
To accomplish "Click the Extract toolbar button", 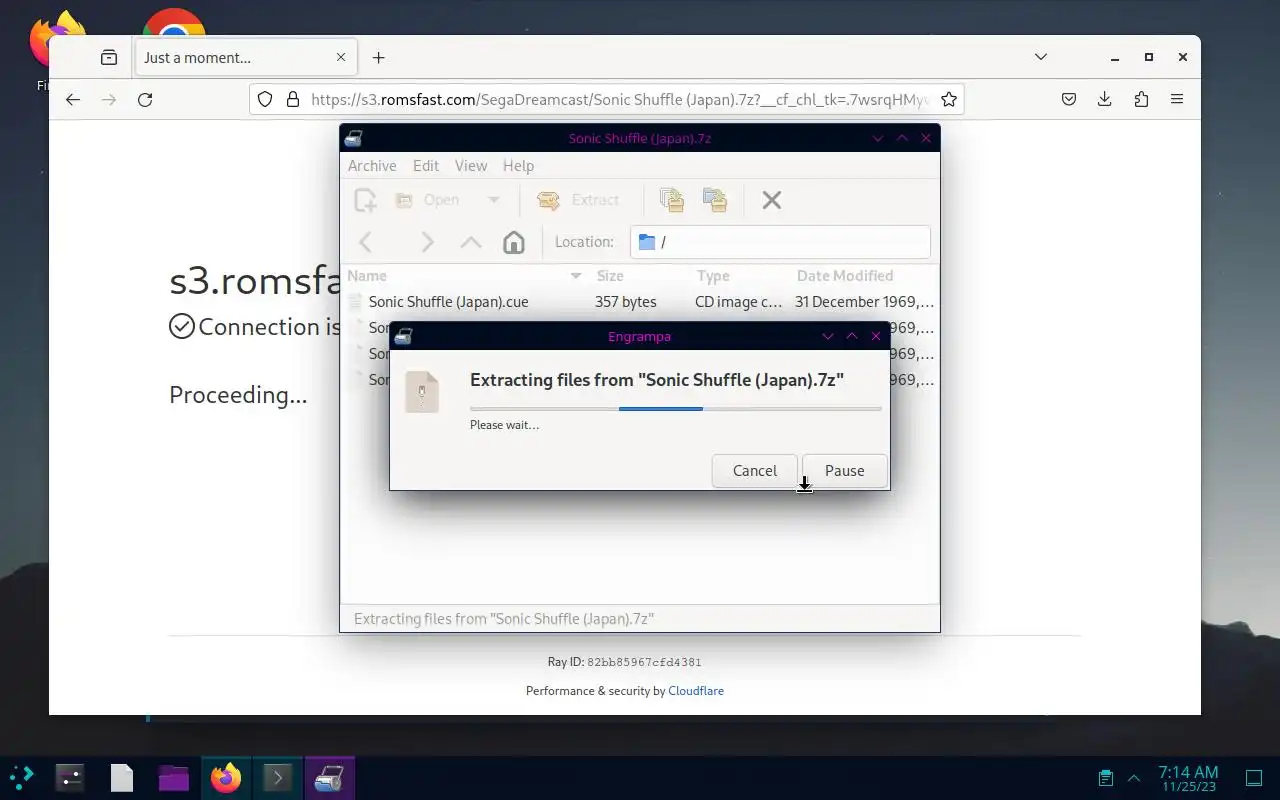I will 579,200.
